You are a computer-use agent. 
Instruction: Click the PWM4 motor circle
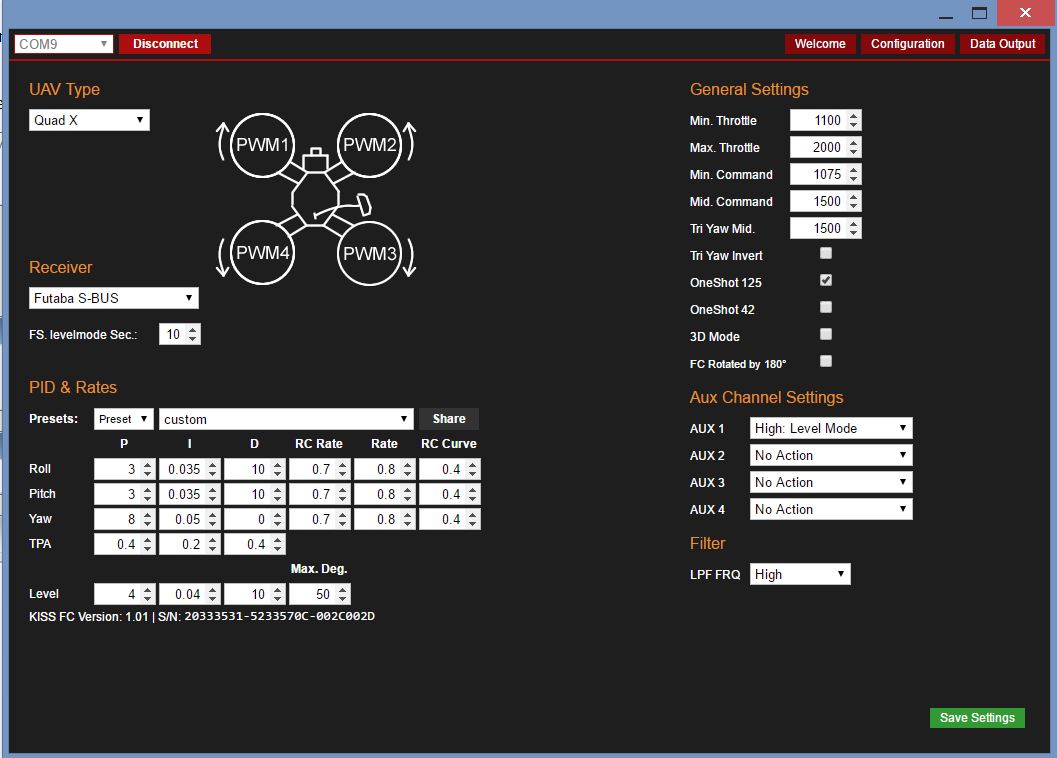pos(262,253)
